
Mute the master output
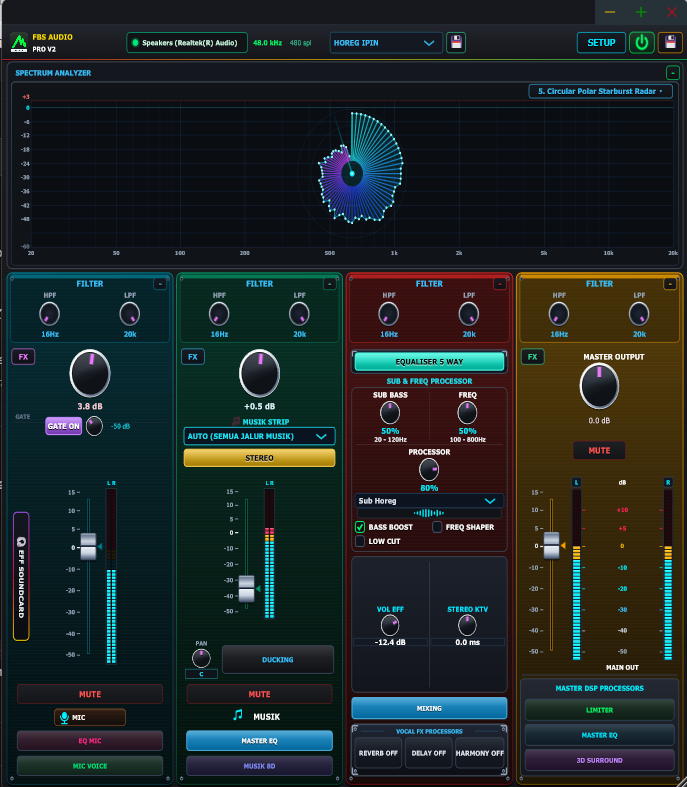point(599,450)
